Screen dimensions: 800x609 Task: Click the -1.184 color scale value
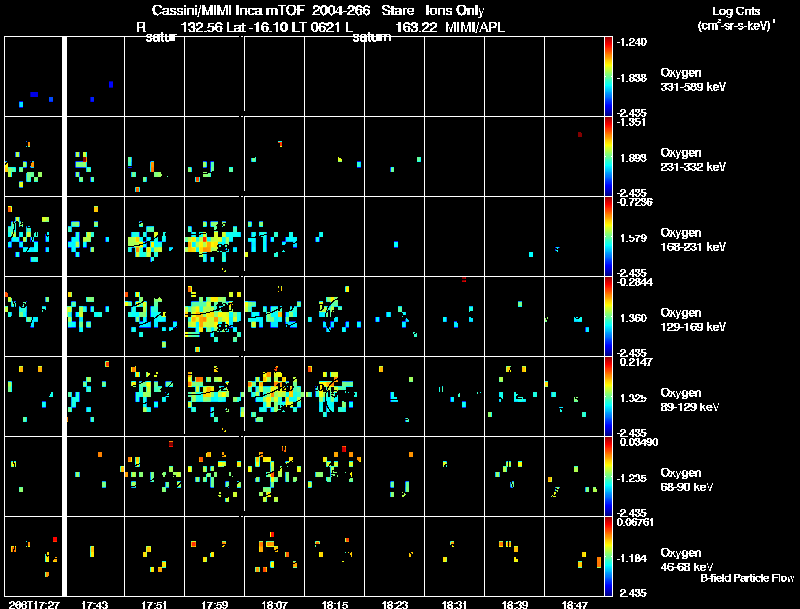(x=632, y=559)
